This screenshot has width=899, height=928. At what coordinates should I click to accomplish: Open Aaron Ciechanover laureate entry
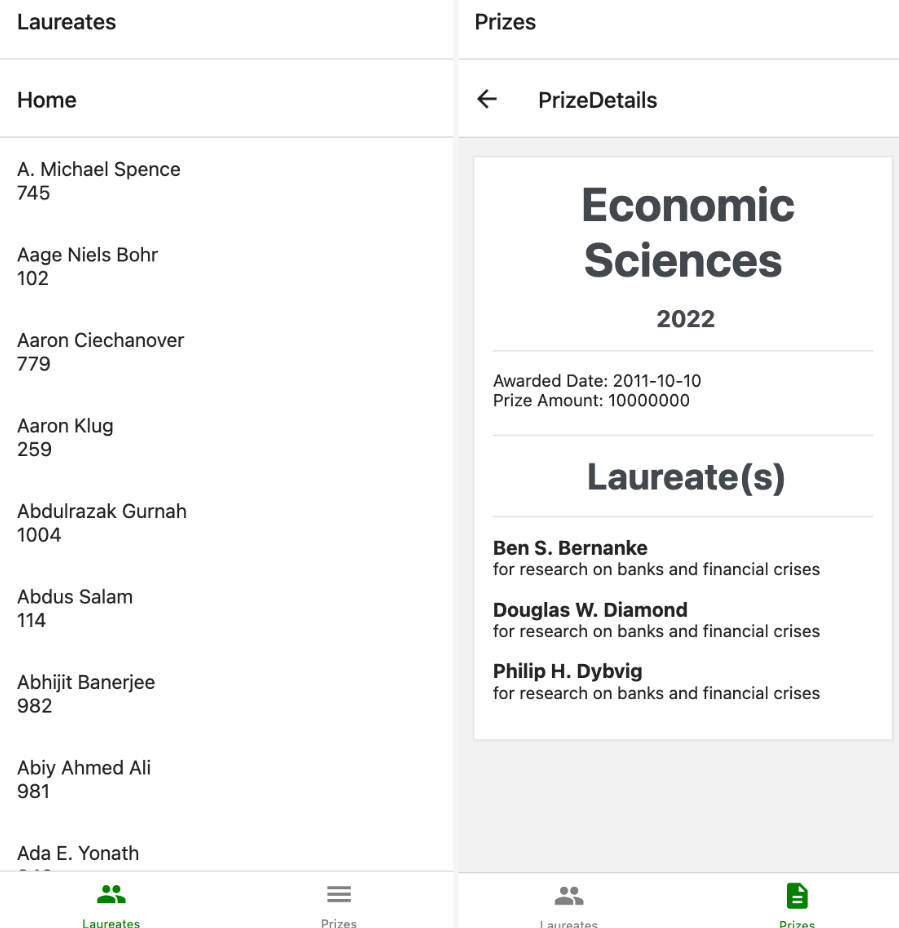[101, 351]
